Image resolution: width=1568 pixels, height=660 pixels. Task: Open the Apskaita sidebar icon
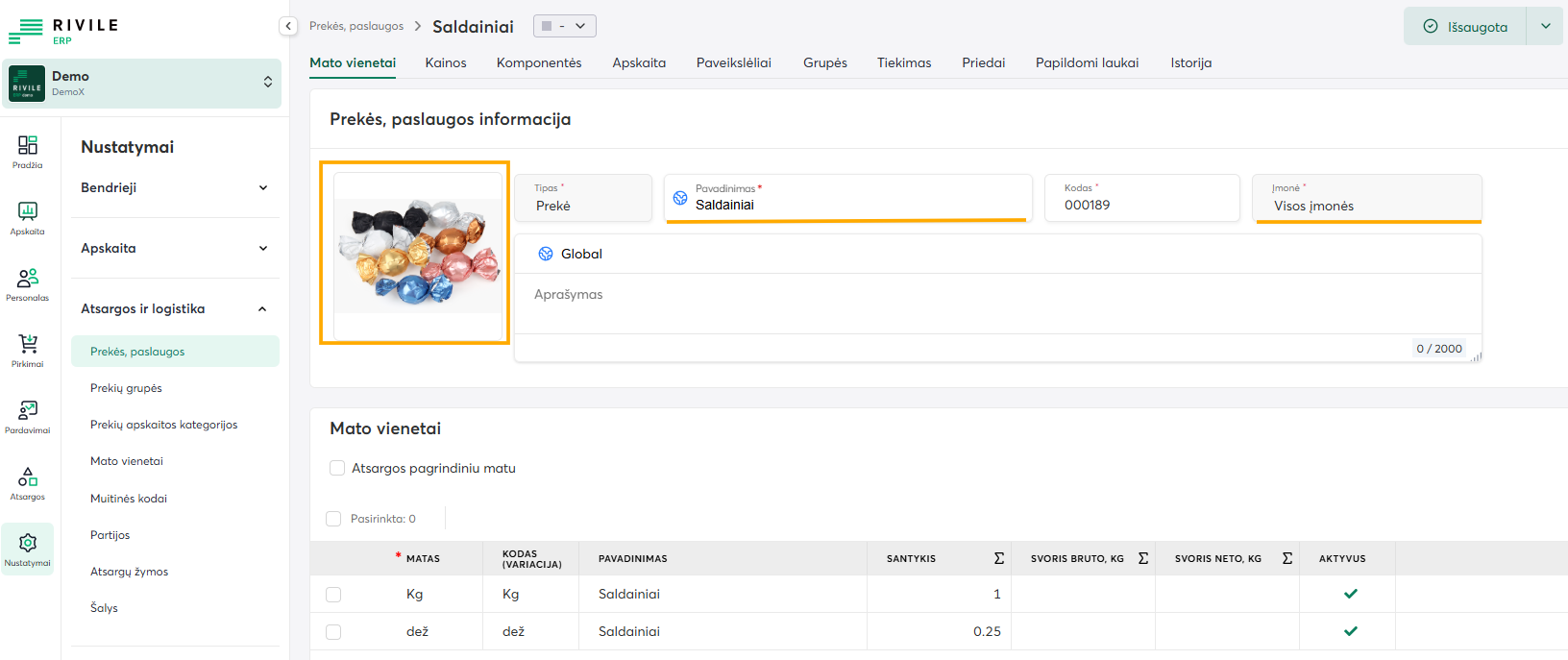point(28,218)
